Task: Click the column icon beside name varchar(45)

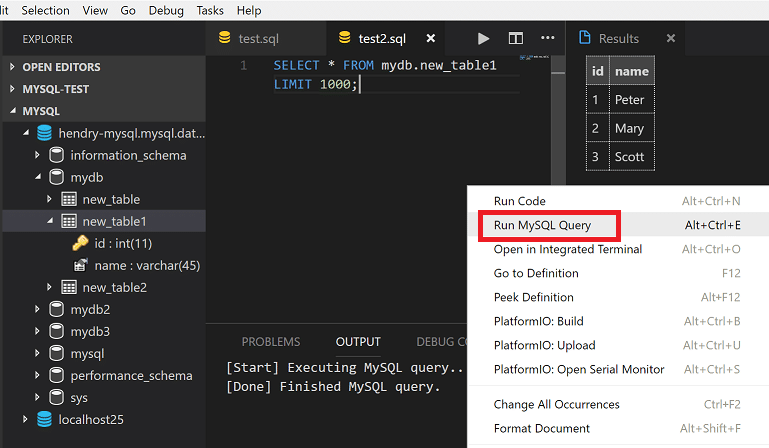Action: pos(80,265)
